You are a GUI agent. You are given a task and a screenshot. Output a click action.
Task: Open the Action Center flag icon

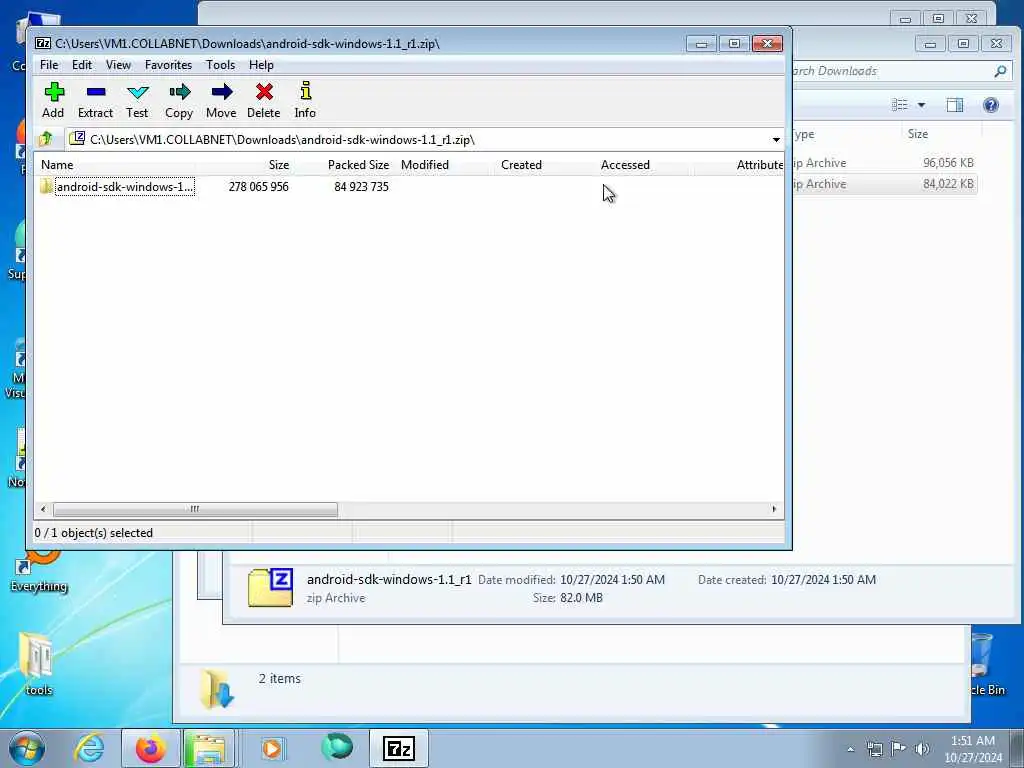coord(899,749)
